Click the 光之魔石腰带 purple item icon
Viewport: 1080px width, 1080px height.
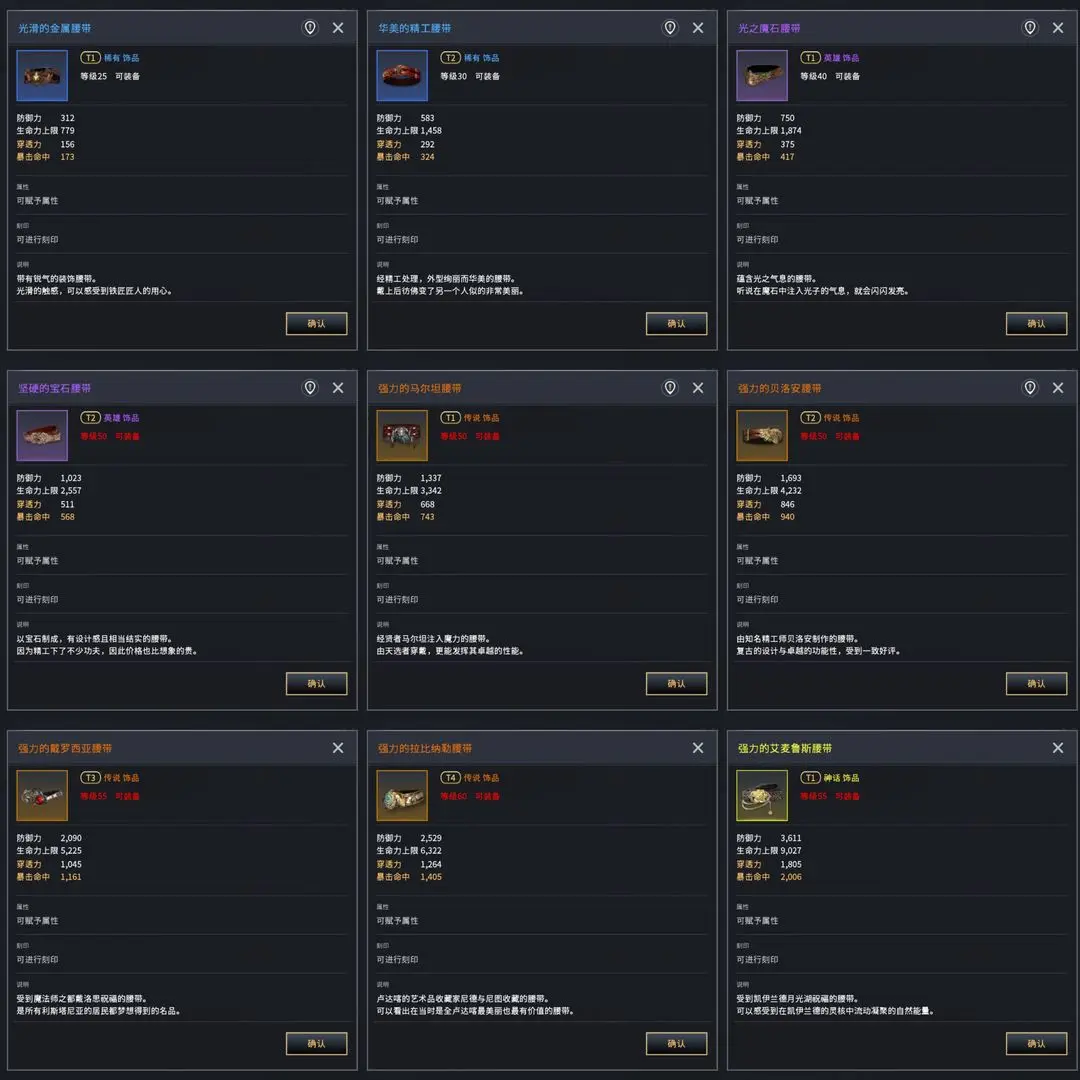[x=762, y=76]
